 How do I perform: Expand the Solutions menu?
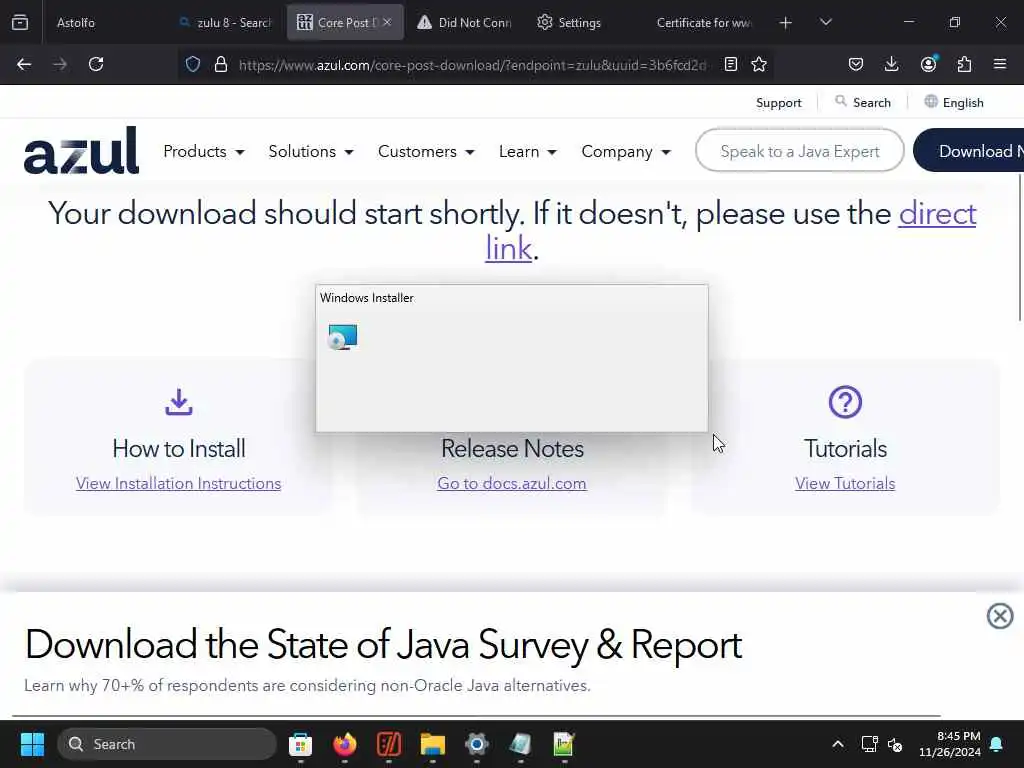tap(311, 152)
